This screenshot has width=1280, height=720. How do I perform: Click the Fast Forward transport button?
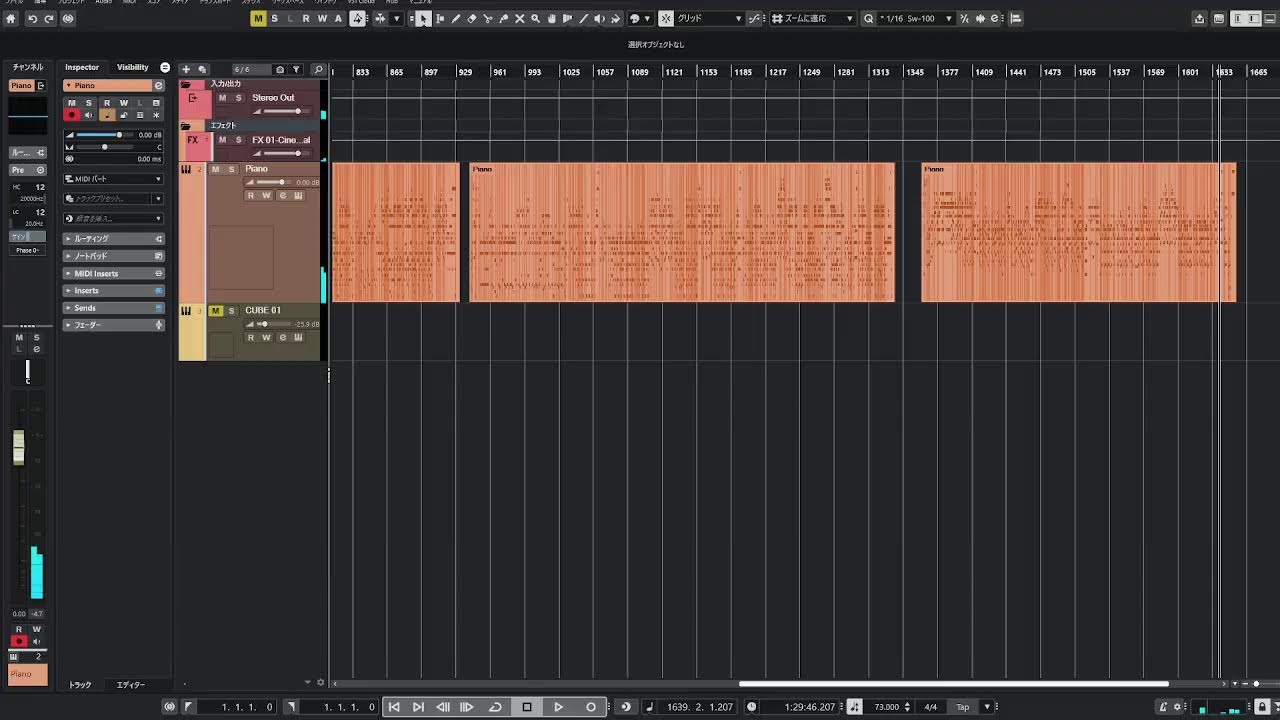(x=467, y=707)
